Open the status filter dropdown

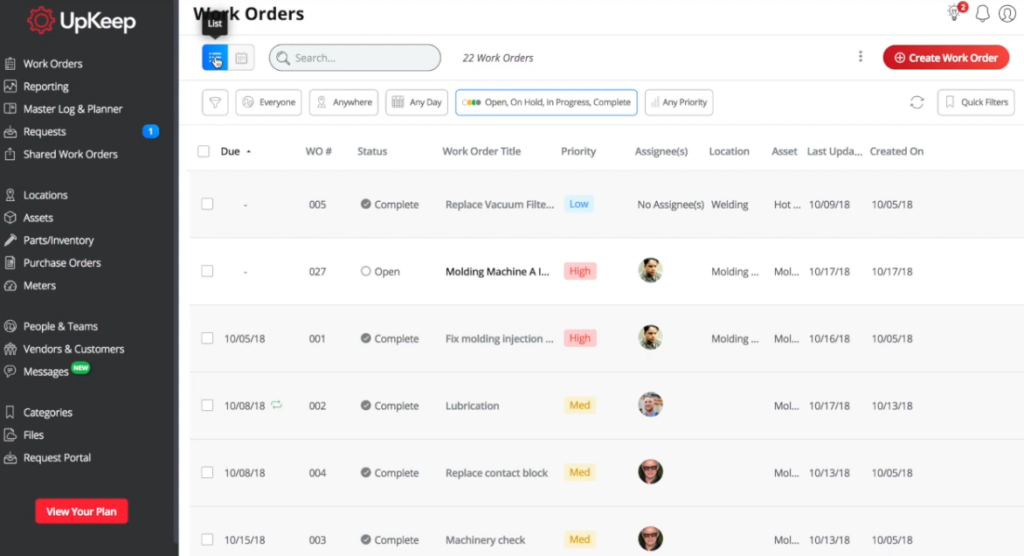click(546, 102)
